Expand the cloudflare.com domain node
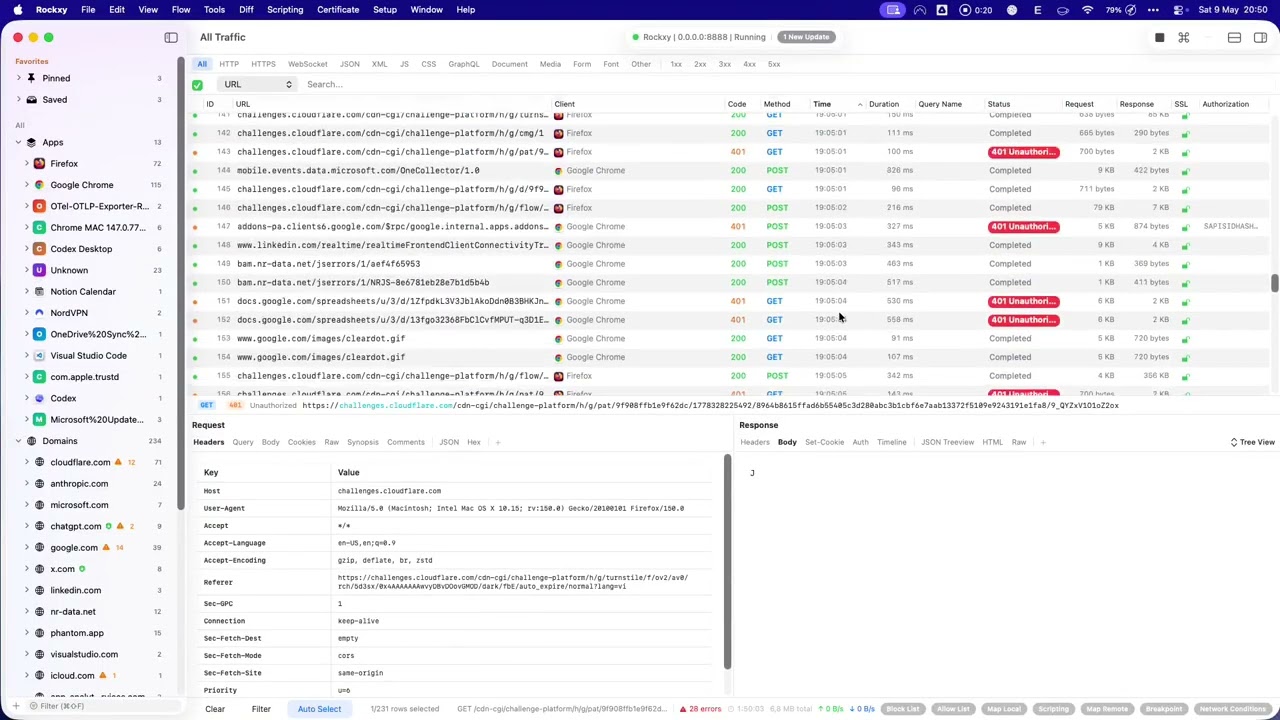The width and height of the screenshot is (1280, 720). tap(27, 462)
